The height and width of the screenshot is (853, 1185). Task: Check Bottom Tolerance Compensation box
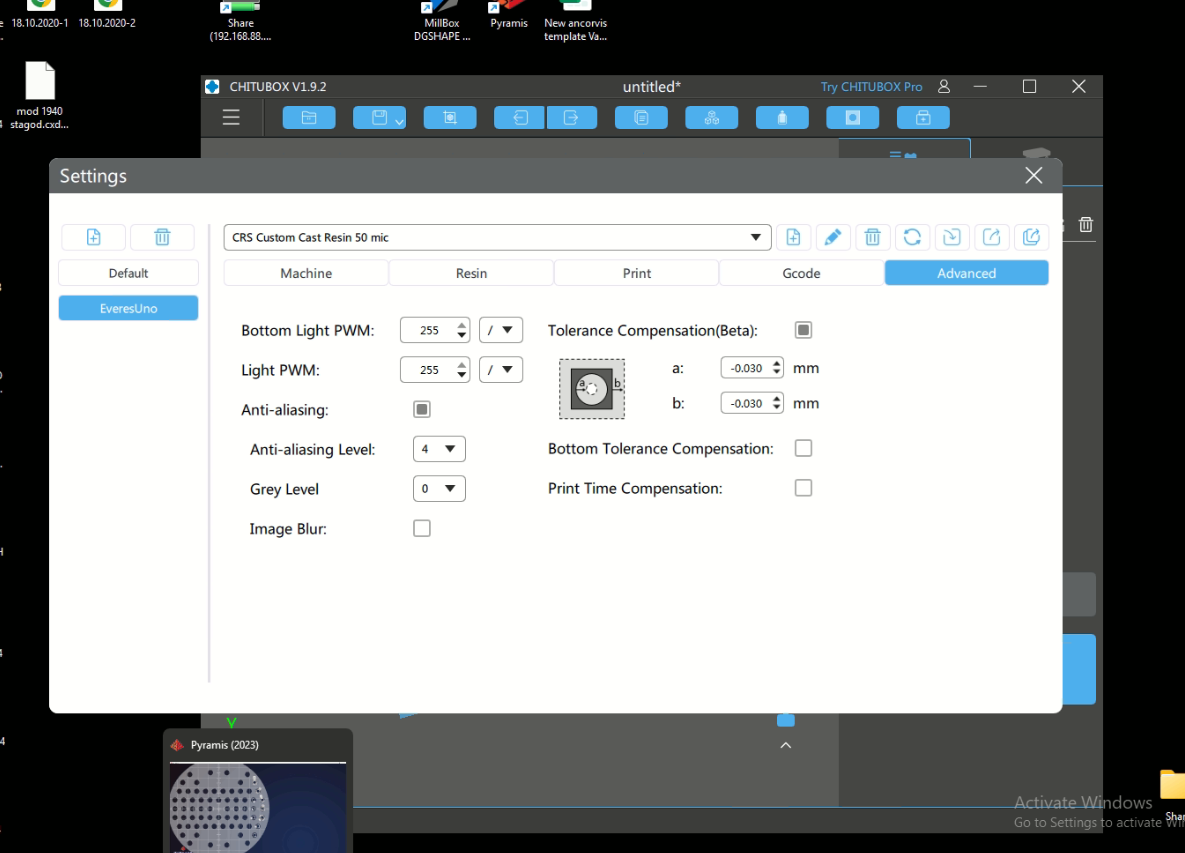803,448
